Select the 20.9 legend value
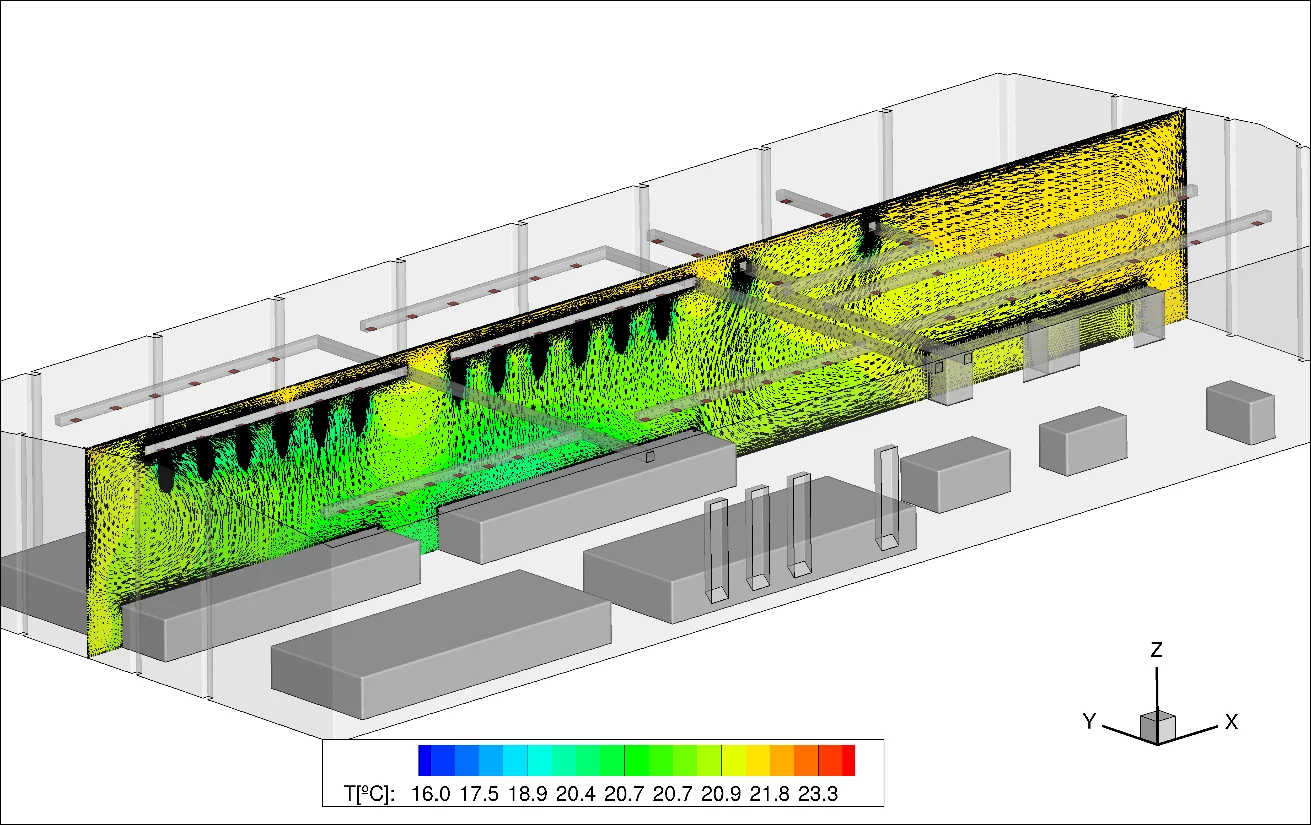 [x=722, y=795]
